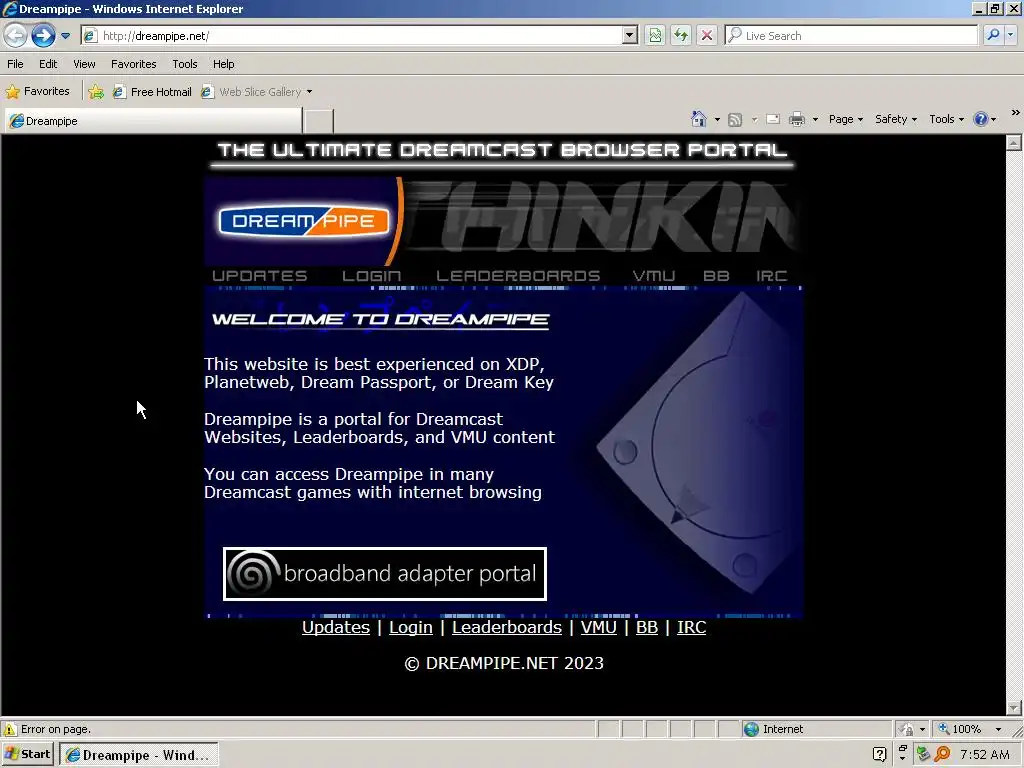Click the Favorites star button

click(x=38, y=91)
